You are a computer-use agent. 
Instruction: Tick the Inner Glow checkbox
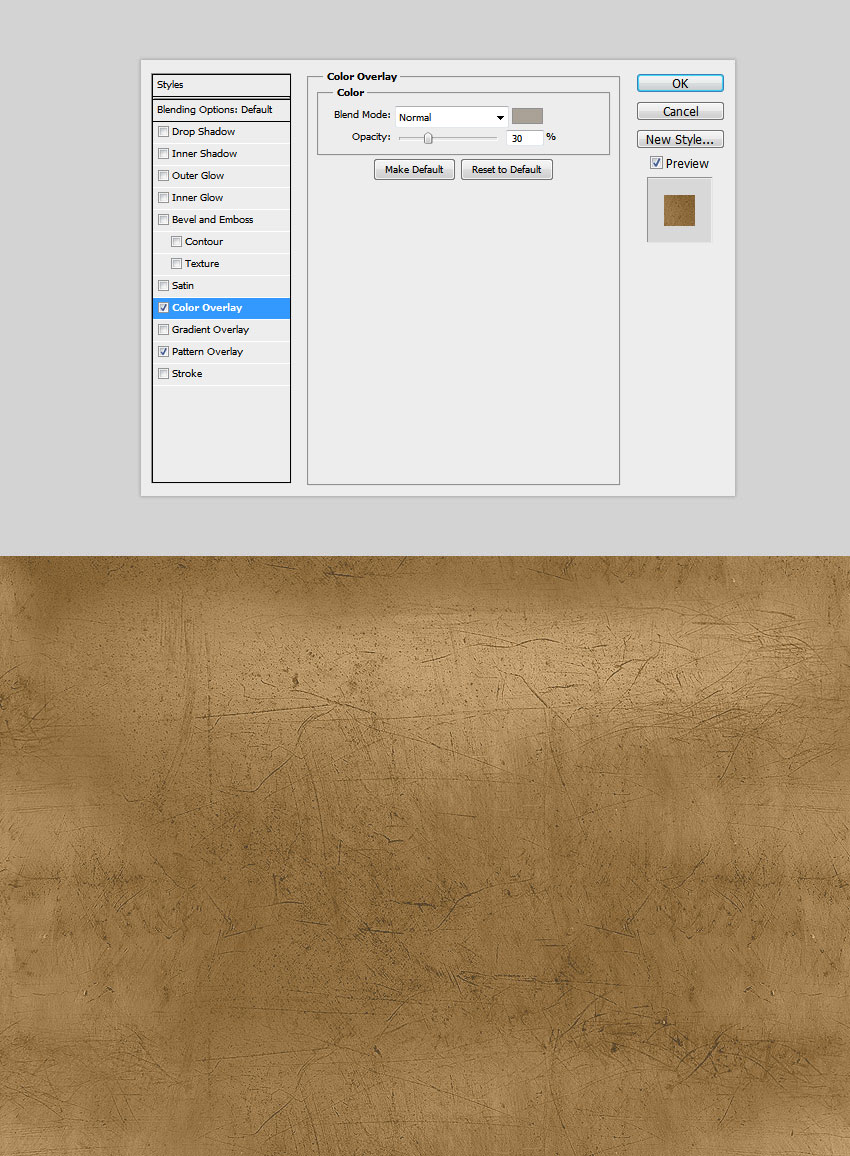click(164, 198)
